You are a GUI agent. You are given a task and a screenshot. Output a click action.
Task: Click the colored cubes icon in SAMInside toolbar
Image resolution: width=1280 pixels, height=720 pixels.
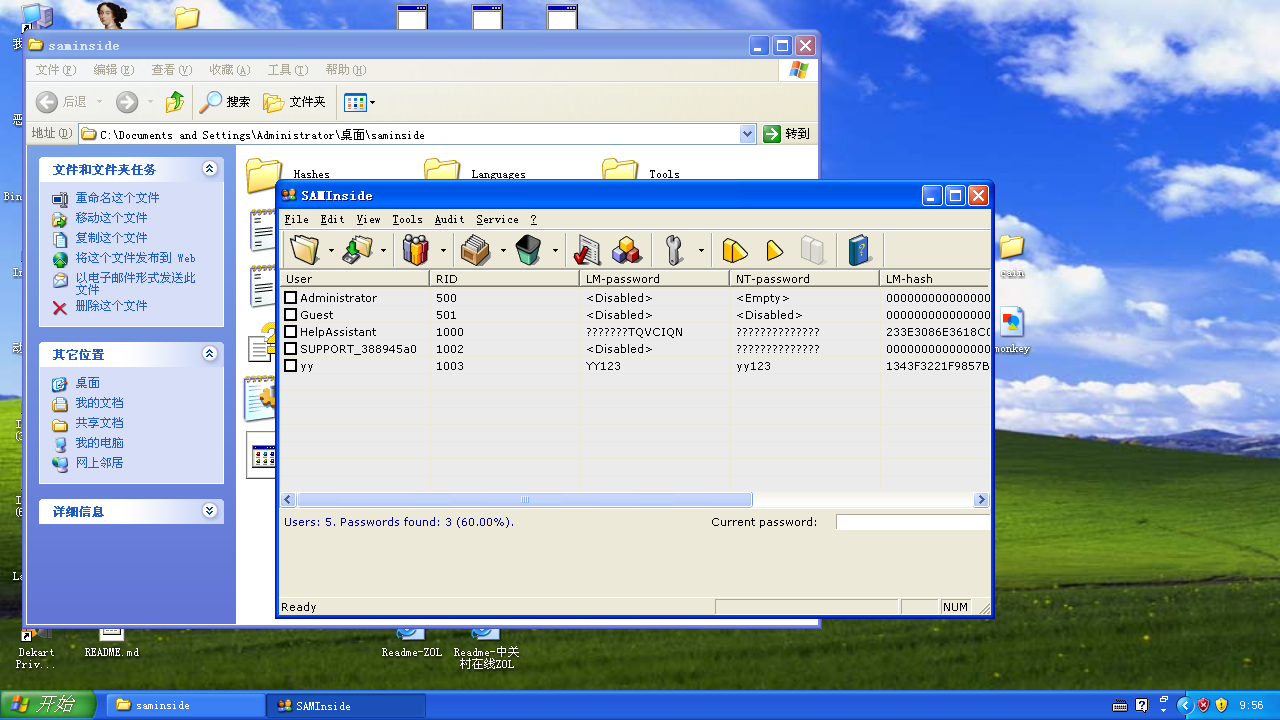point(627,250)
